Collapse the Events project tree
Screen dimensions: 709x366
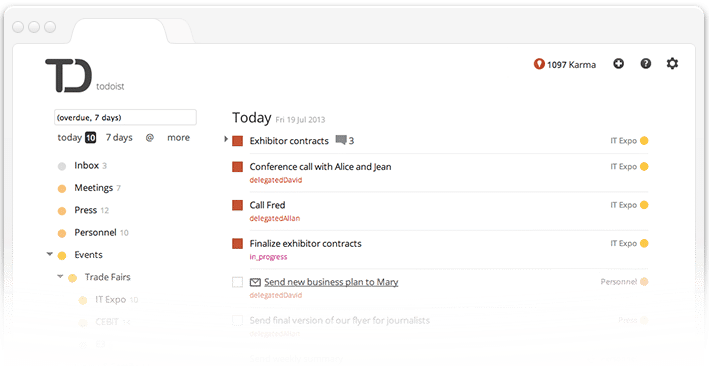coord(50,254)
